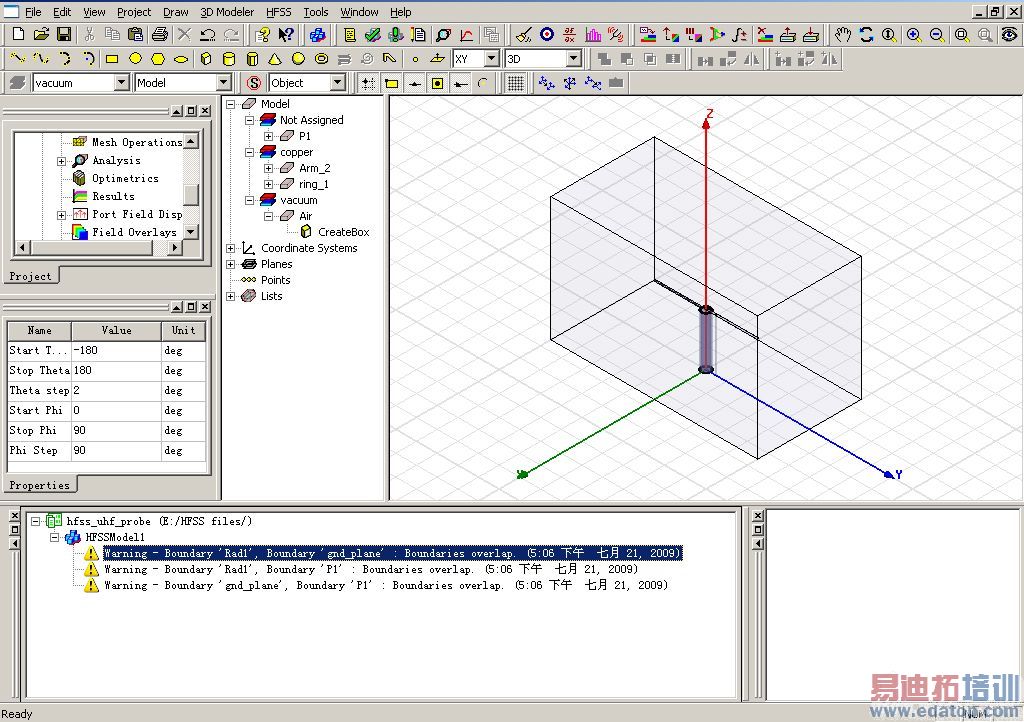
Task: Select the Rad1 gnd_plane overlap warning
Action: [392, 553]
